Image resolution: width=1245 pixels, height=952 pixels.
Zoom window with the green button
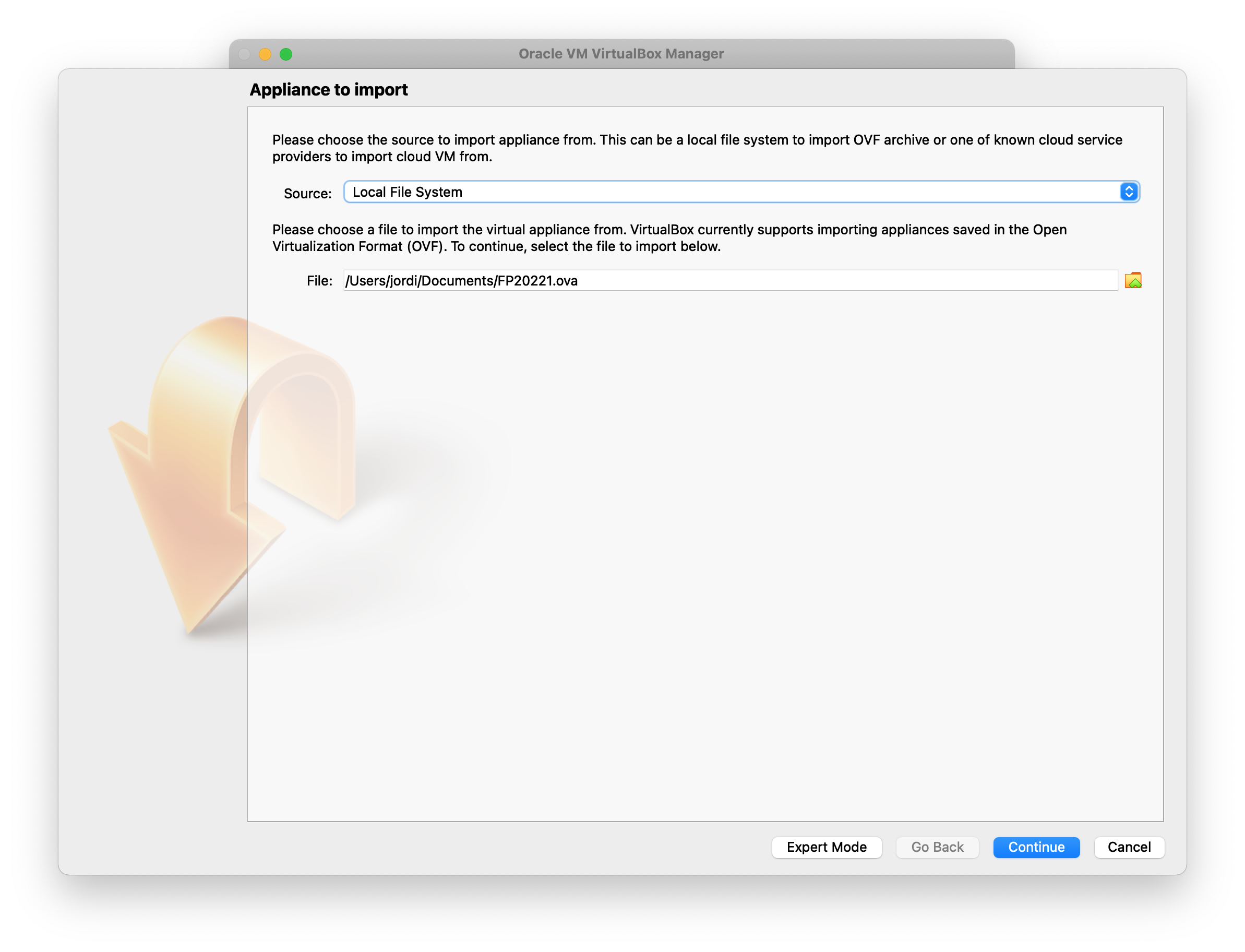pyautogui.click(x=286, y=54)
